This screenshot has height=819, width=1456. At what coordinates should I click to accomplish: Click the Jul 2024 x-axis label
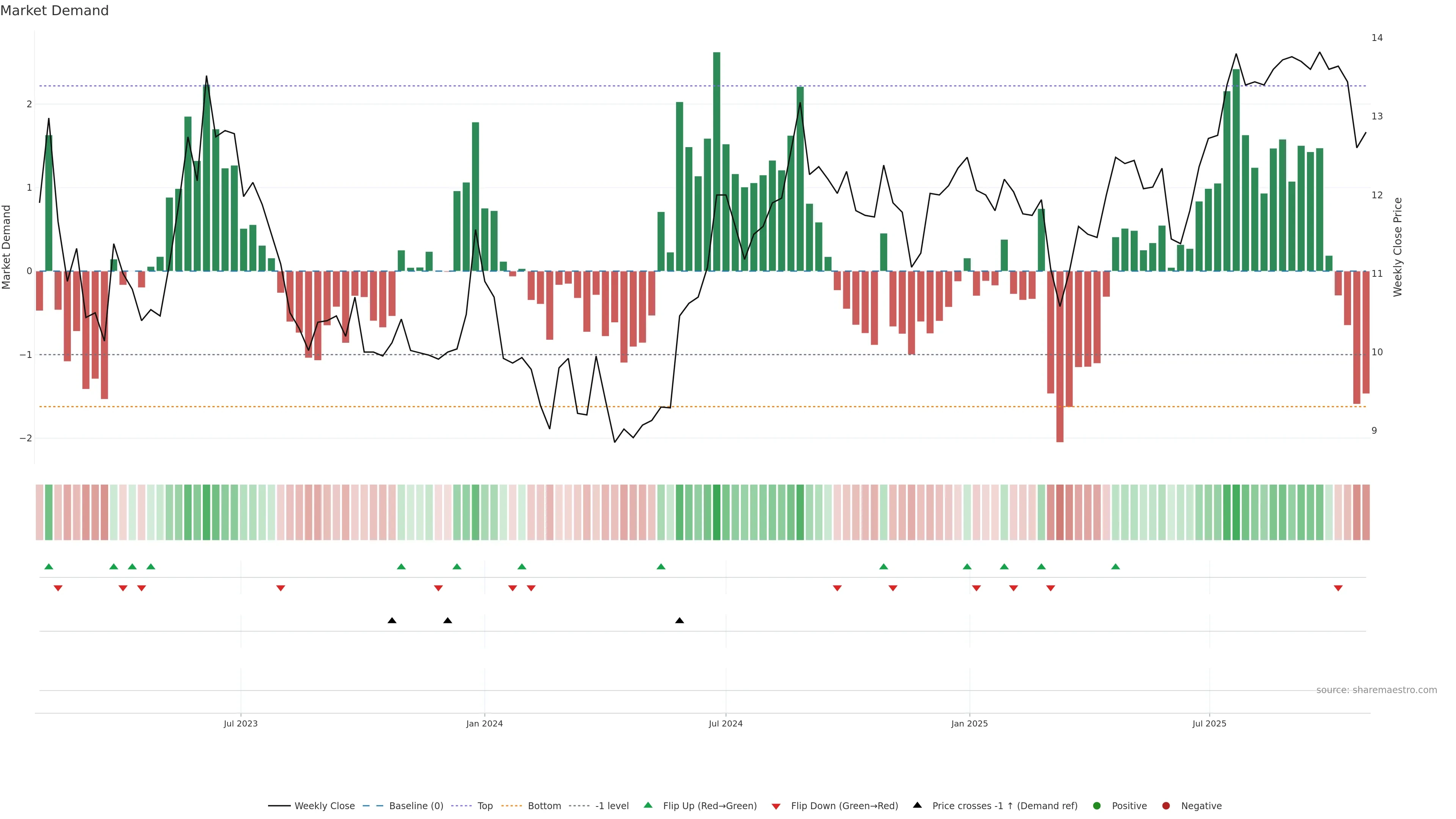tap(726, 723)
